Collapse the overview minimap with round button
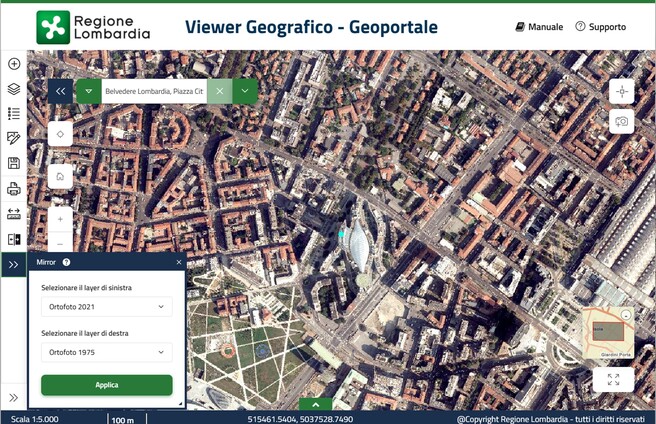 [x=626, y=315]
